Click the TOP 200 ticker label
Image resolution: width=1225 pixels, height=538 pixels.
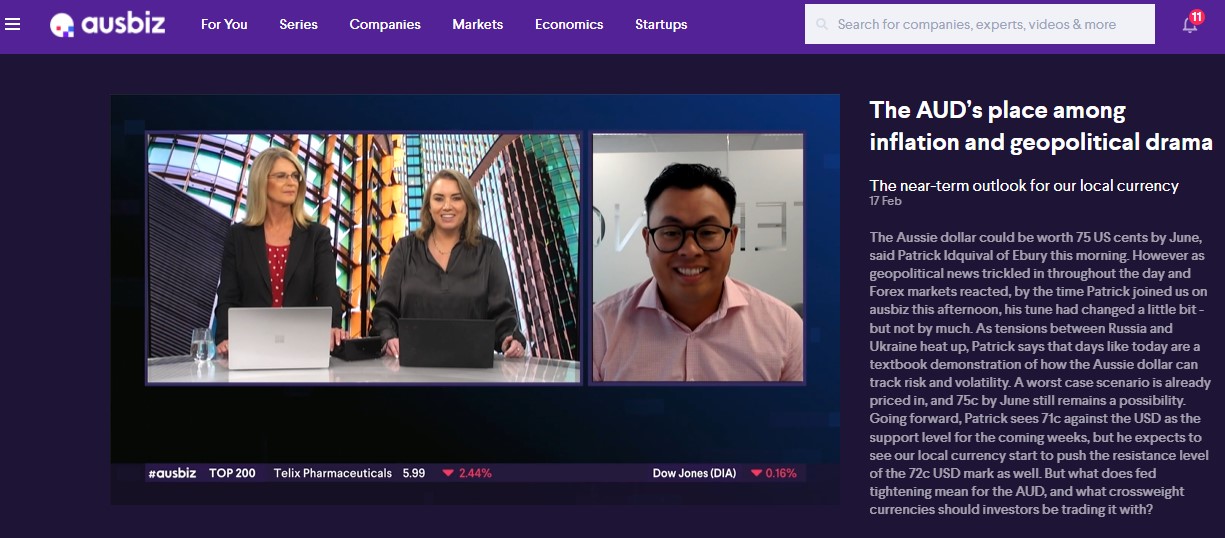point(232,473)
